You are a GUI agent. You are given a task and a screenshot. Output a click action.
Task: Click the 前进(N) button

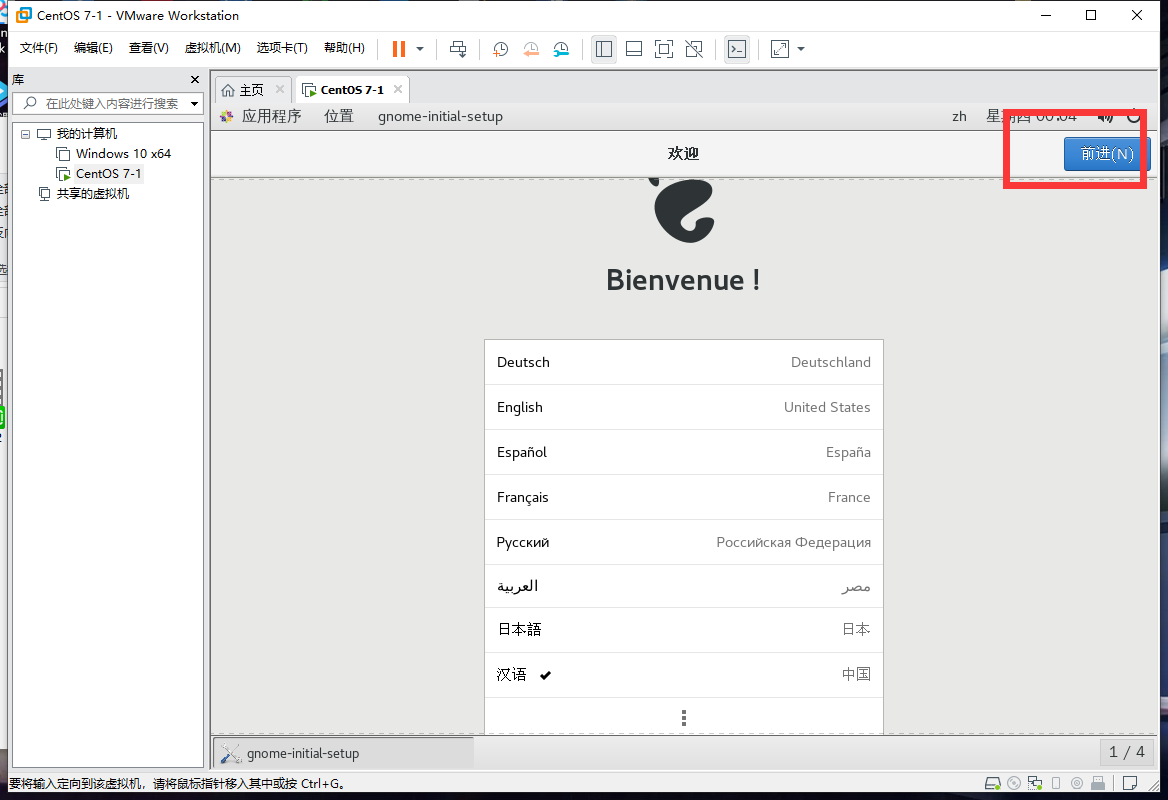[x=1107, y=153]
